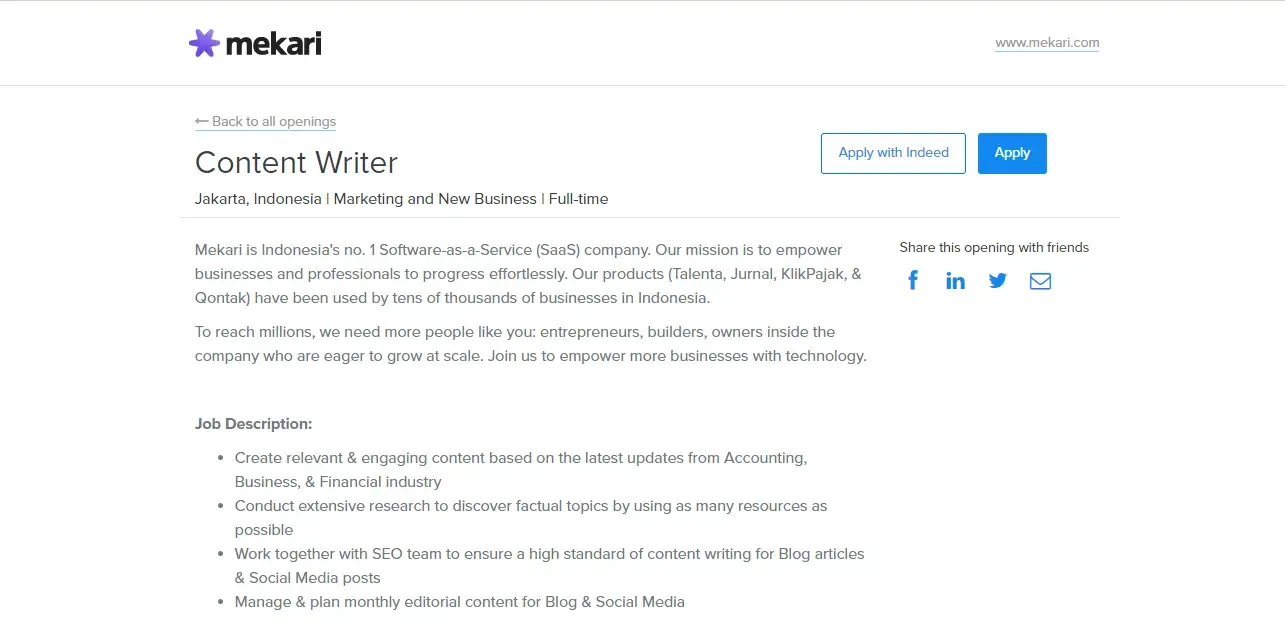Click the Share this opening with friends text
The height and width of the screenshot is (624, 1285).
pyautogui.click(x=994, y=248)
